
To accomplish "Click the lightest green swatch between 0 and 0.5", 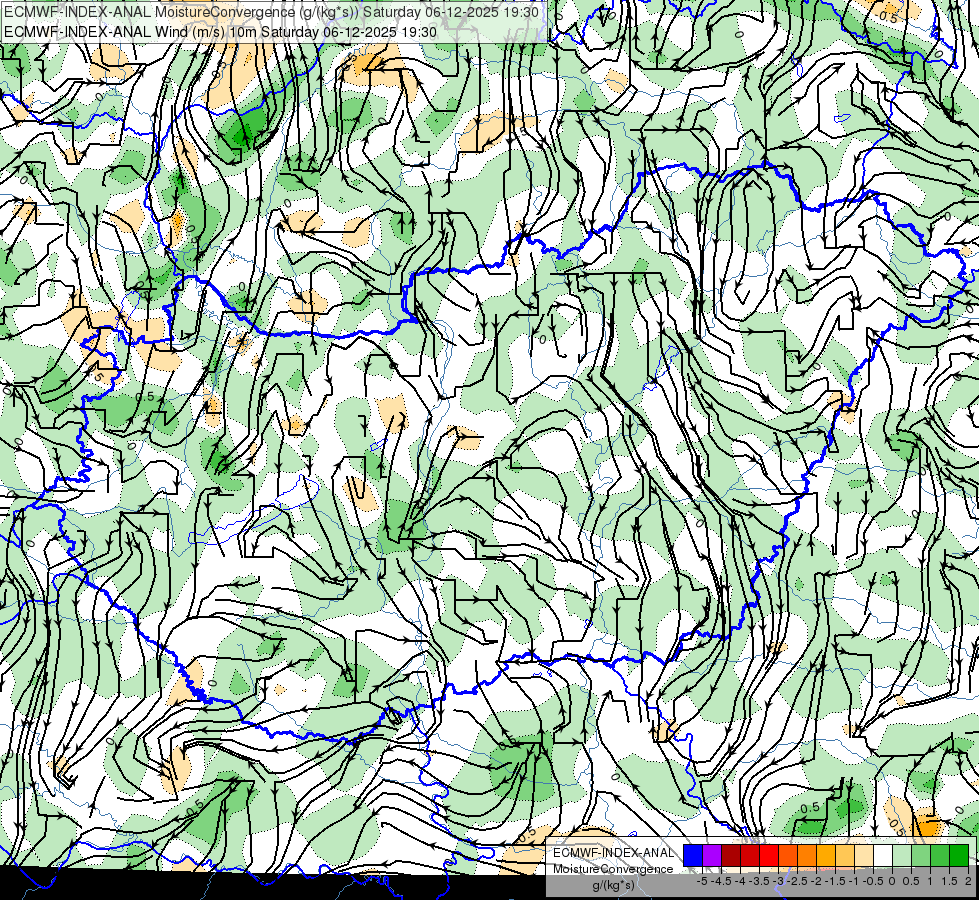I will (902, 855).
